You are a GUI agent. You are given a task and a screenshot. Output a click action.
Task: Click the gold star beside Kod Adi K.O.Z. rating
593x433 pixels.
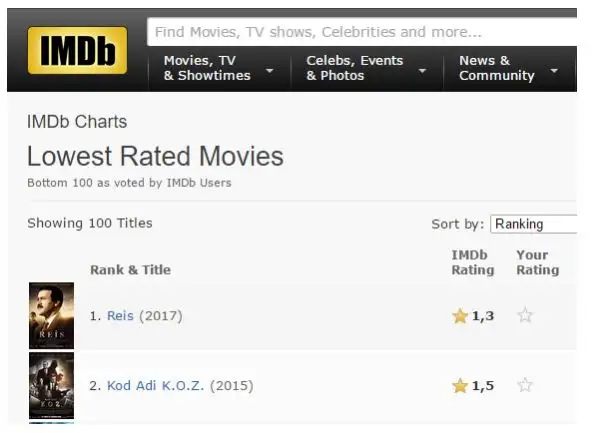pyautogui.click(x=460, y=386)
